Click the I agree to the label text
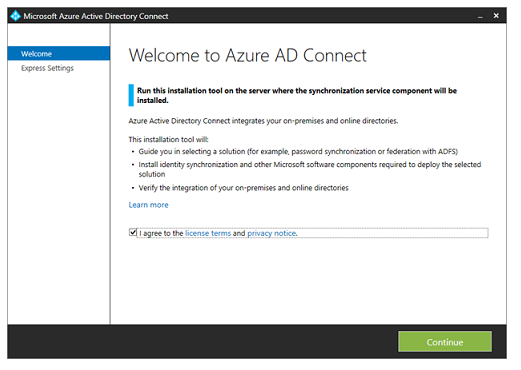 (x=161, y=233)
